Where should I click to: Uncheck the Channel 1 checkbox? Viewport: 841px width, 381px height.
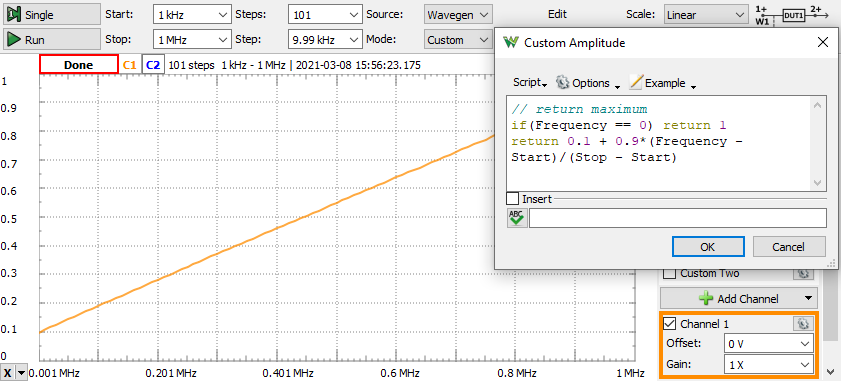click(670, 324)
